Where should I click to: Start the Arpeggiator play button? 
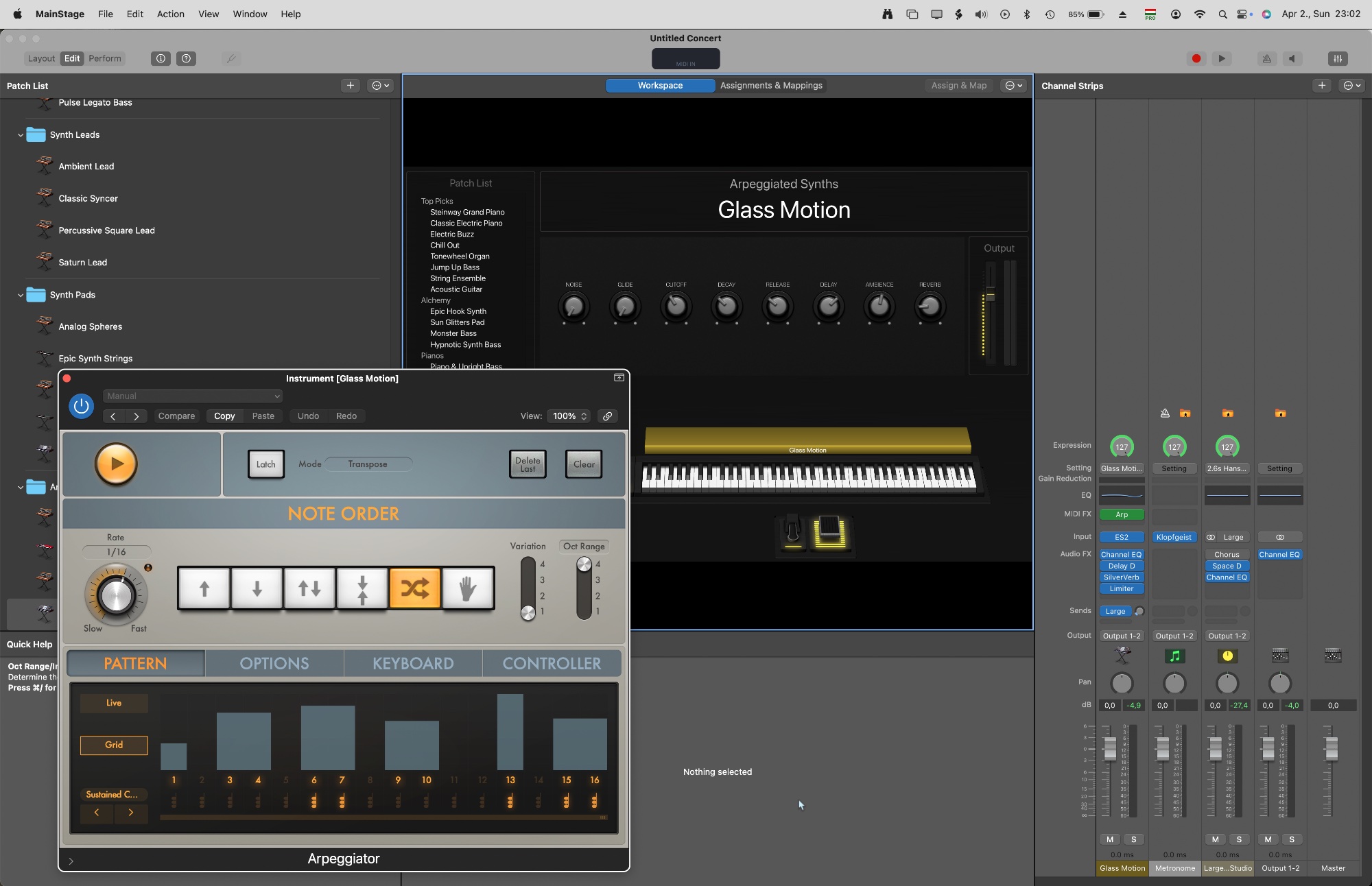pyautogui.click(x=116, y=464)
